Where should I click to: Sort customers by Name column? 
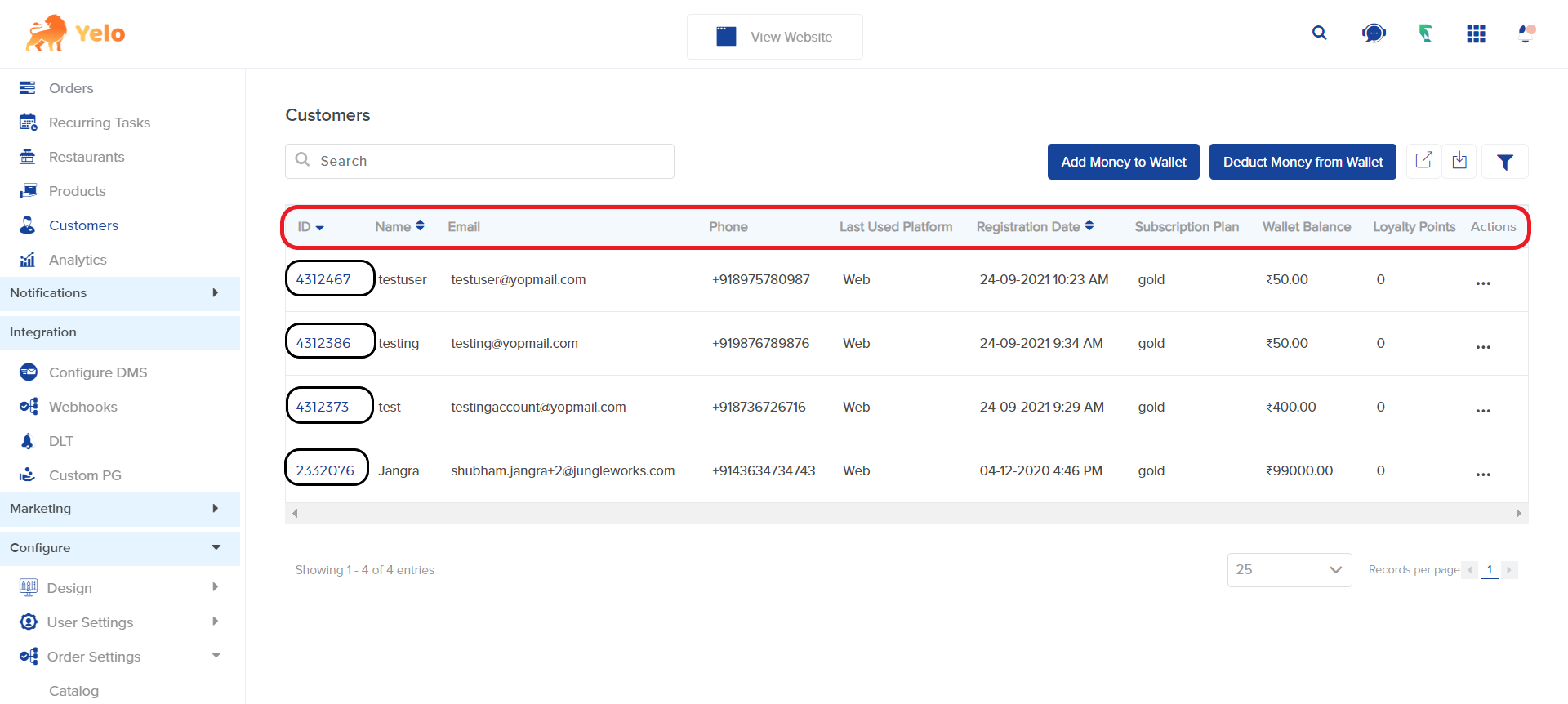[x=399, y=226]
